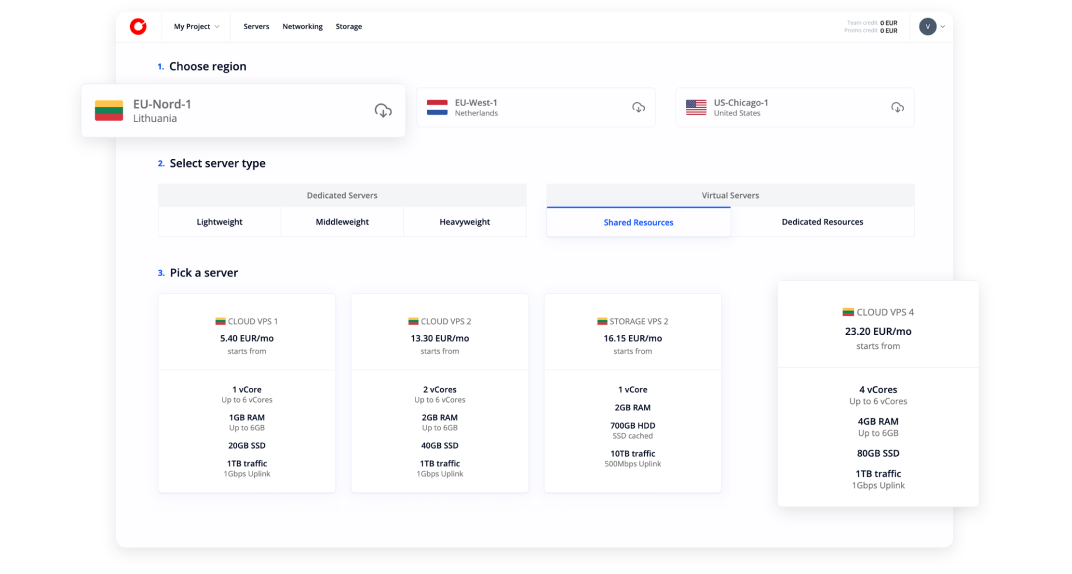Click the Lithuania flag in EU-Nord-1 card
Image resolution: width=1072 pixels, height=574 pixels.
[109, 110]
